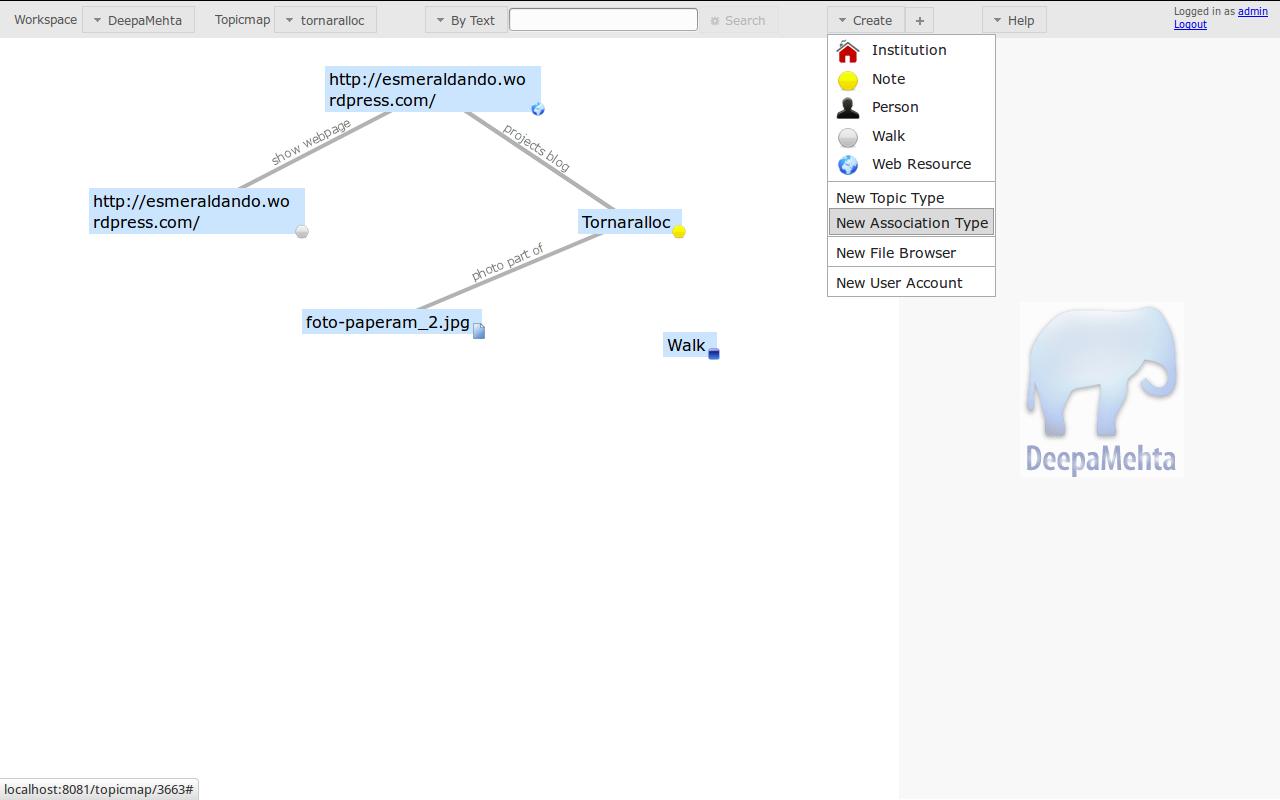The width and height of the screenshot is (1280, 800).
Task: Open the Help dropdown menu
Action: [1014, 20]
